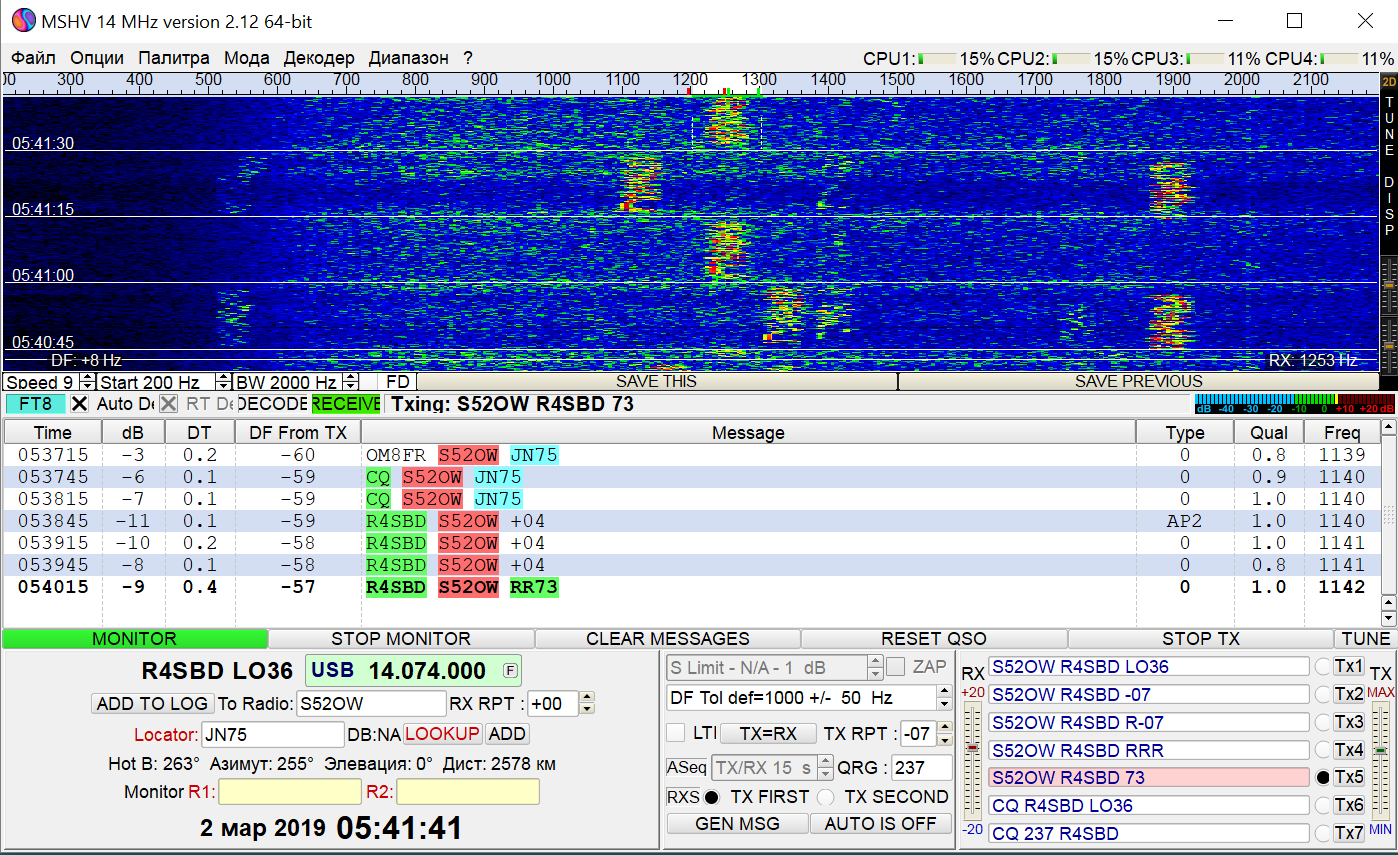1398x855 pixels.
Task: Click the LOOKUP button
Action: 443,733
